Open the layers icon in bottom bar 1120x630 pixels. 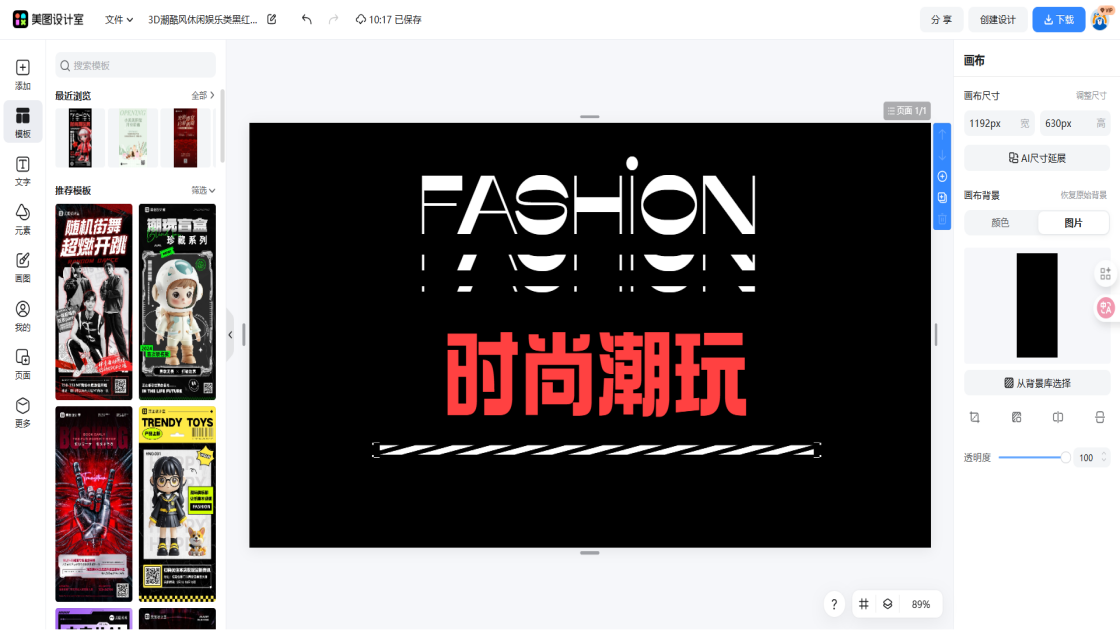pyautogui.click(x=887, y=604)
